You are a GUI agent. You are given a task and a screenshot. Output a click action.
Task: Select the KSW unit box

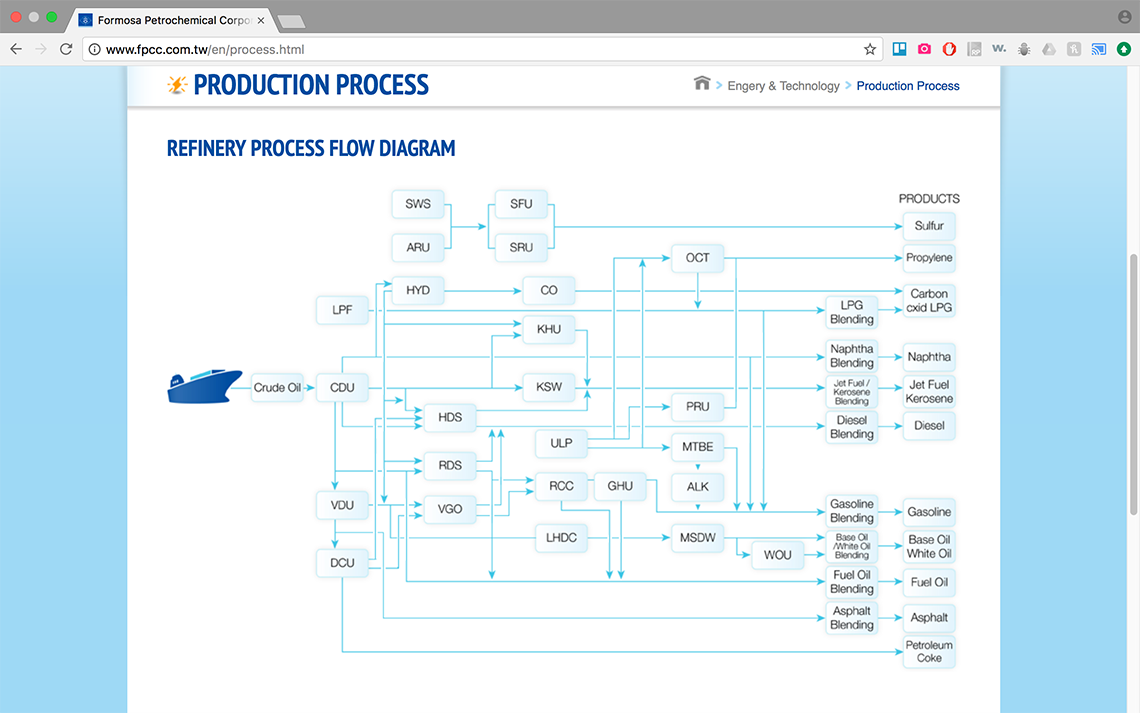549,387
